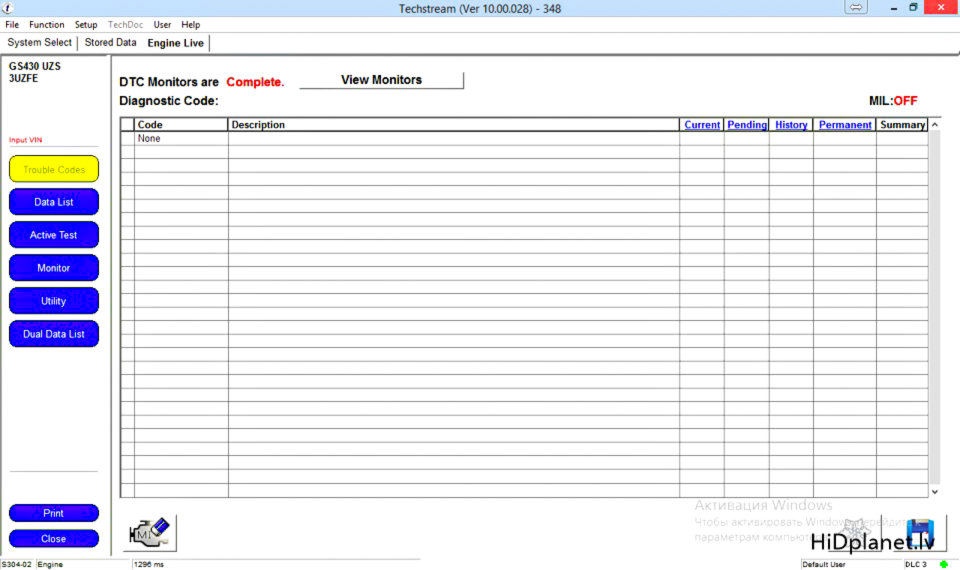
Task: Click the clear DTCs engine eraser icon
Action: coord(150,533)
